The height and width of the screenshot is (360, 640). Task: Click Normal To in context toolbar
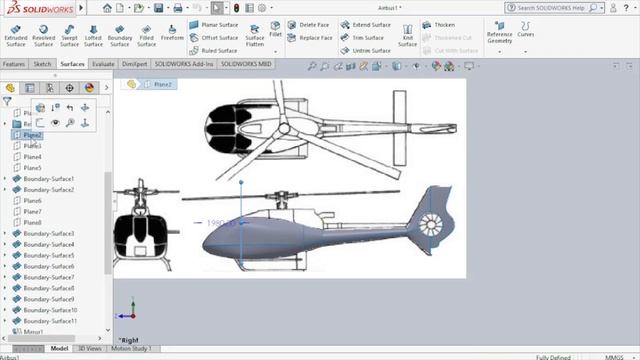tap(85, 122)
